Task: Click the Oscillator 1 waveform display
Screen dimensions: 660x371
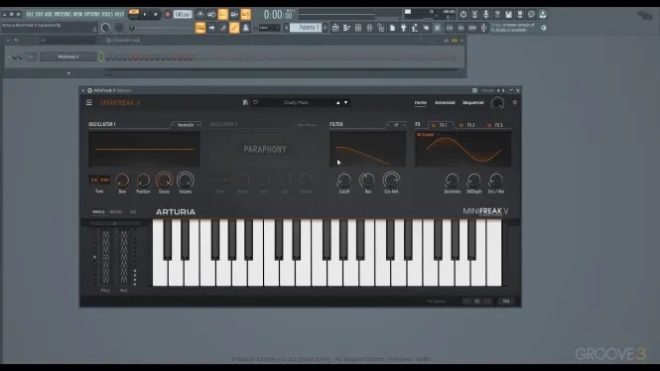Action: point(144,149)
